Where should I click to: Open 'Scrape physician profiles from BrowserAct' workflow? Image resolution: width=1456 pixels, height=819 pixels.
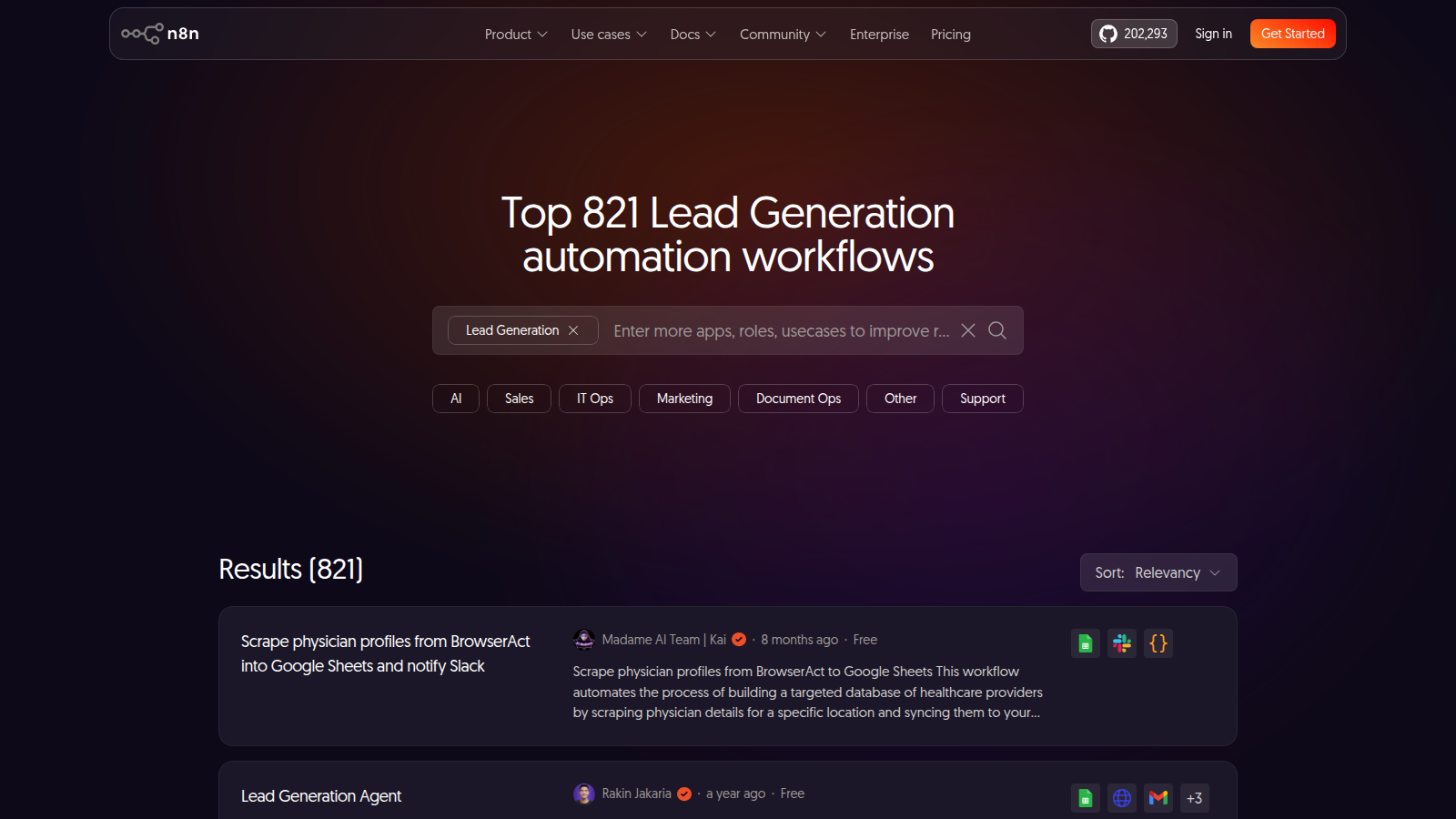pos(386,653)
